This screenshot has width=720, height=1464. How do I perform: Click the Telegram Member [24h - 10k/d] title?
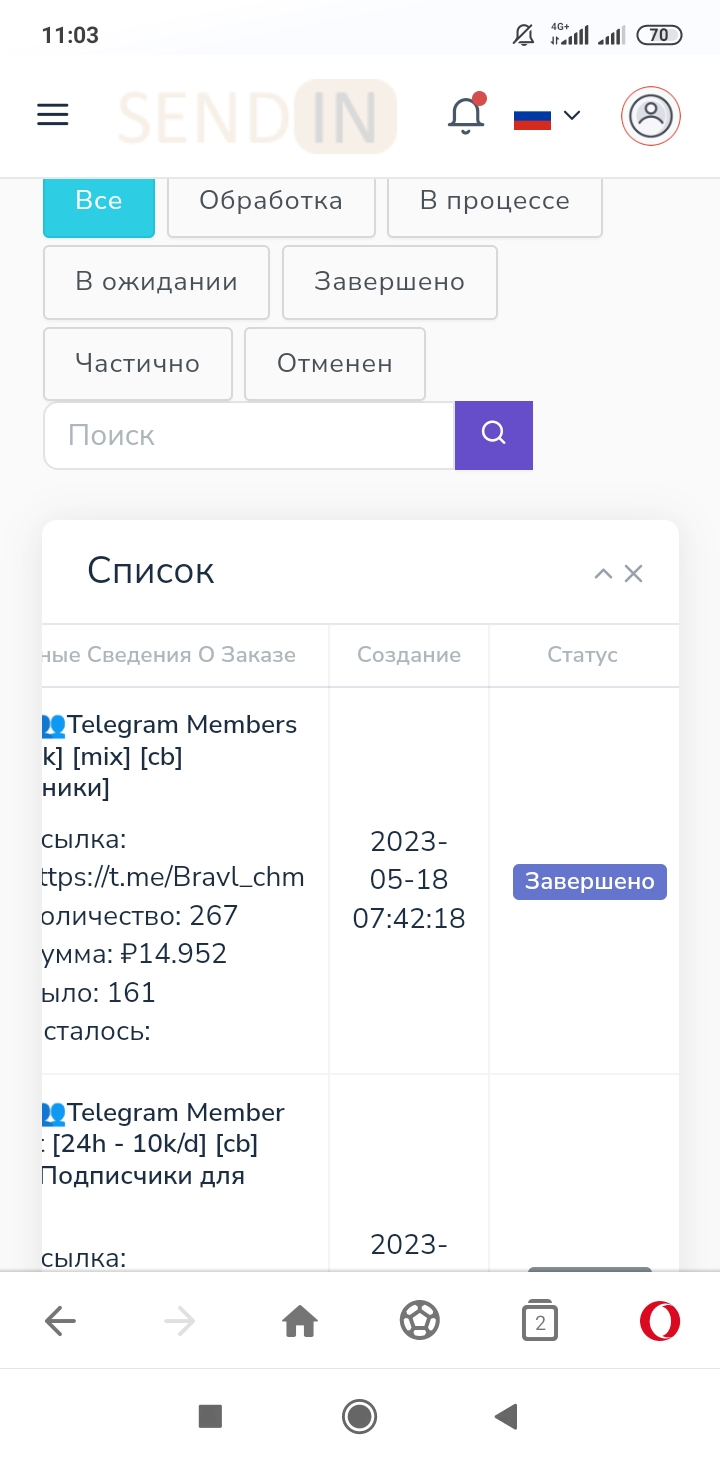[x=164, y=1144]
